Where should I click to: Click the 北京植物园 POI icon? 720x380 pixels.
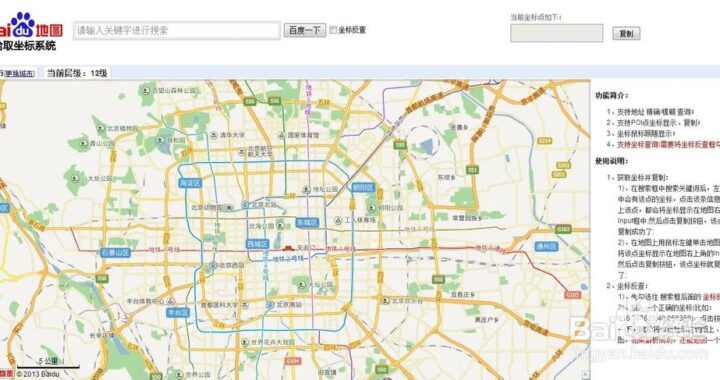pos(101,128)
